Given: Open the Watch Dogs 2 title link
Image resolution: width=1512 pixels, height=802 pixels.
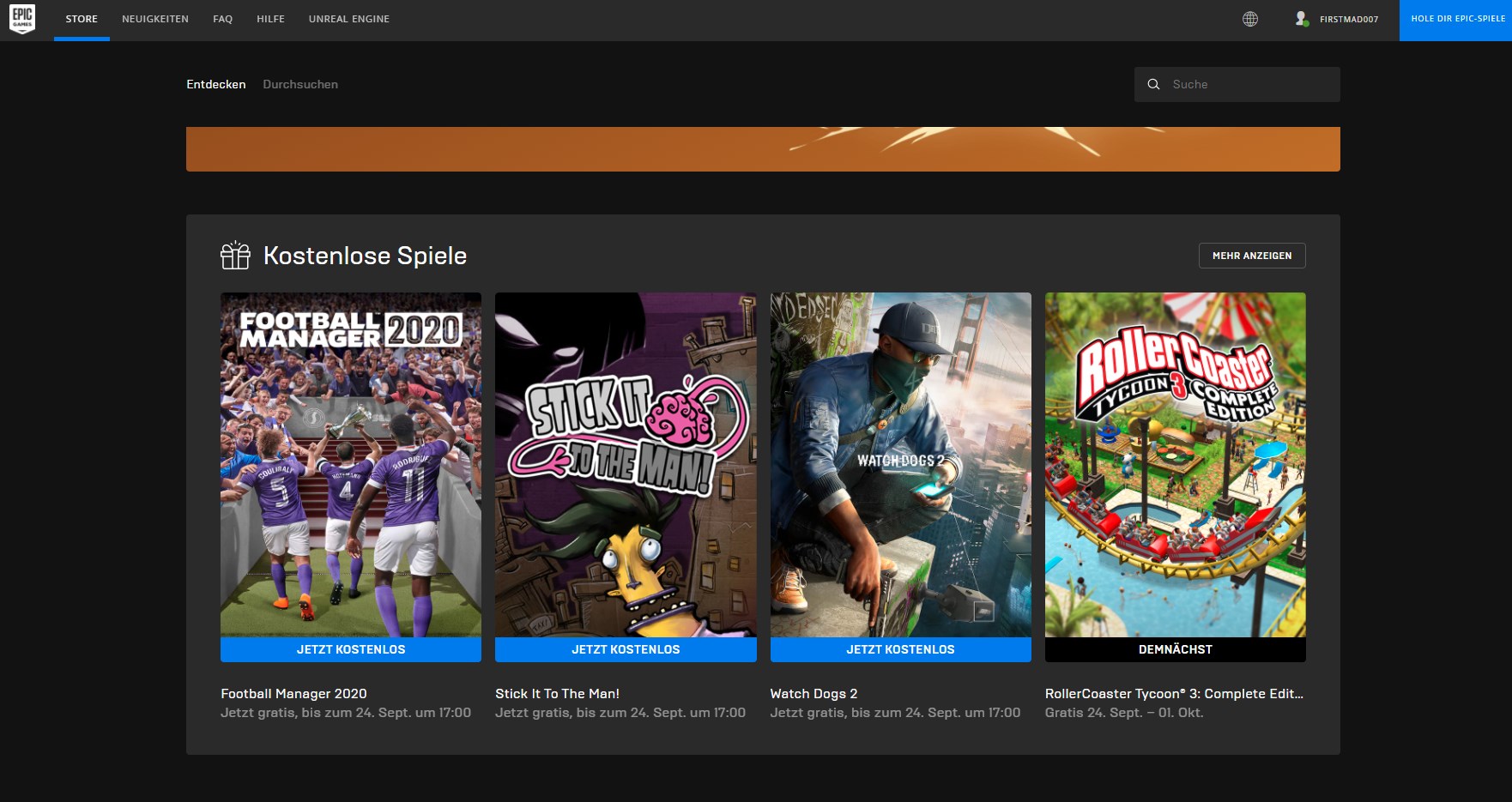Looking at the screenshot, I should click(x=813, y=694).
